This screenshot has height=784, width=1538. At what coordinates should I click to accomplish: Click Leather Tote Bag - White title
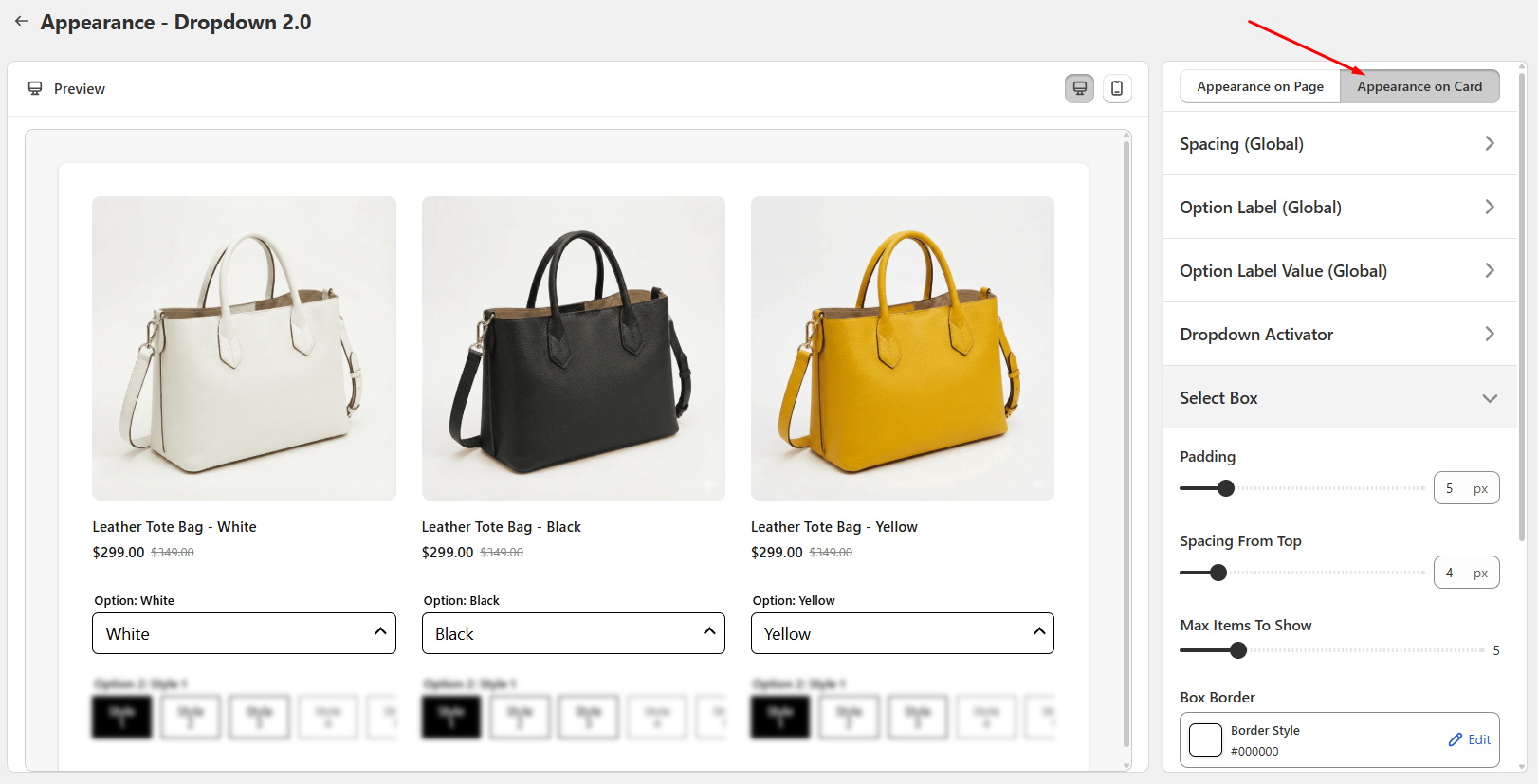(x=174, y=527)
